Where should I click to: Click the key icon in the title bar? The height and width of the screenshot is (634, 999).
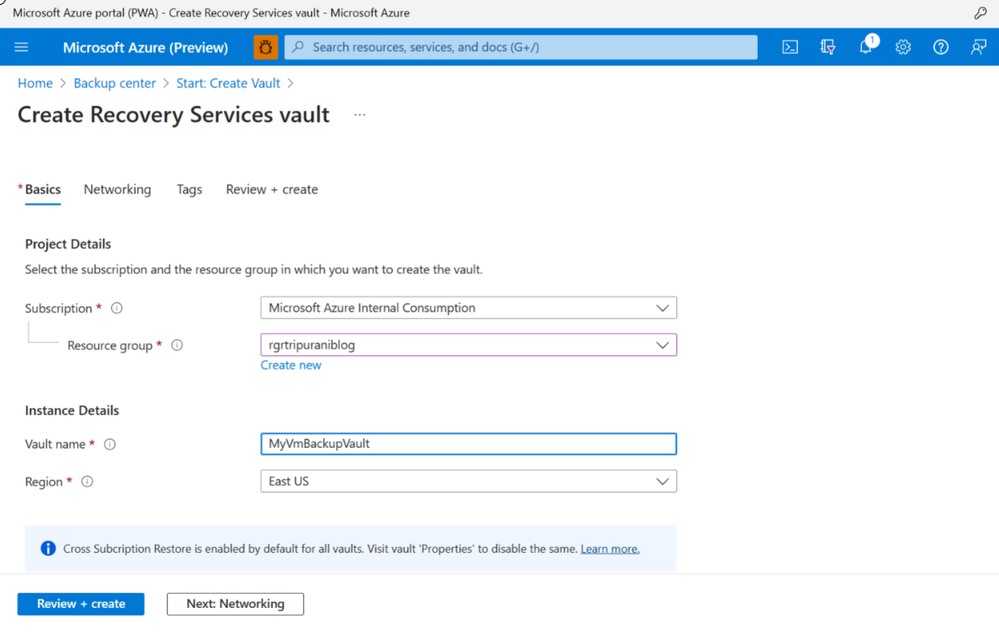click(x=981, y=13)
